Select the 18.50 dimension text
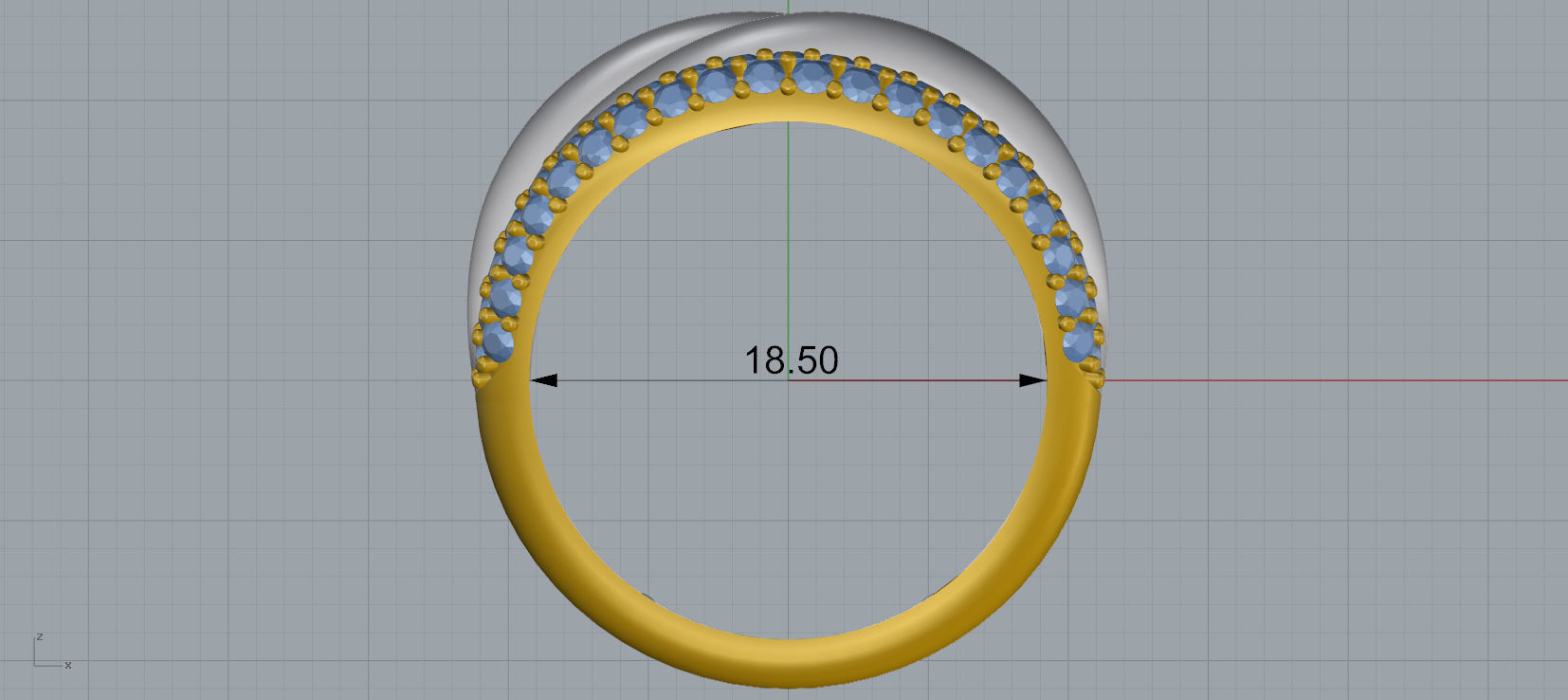Image resolution: width=1568 pixels, height=700 pixels. [x=792, y=360]
